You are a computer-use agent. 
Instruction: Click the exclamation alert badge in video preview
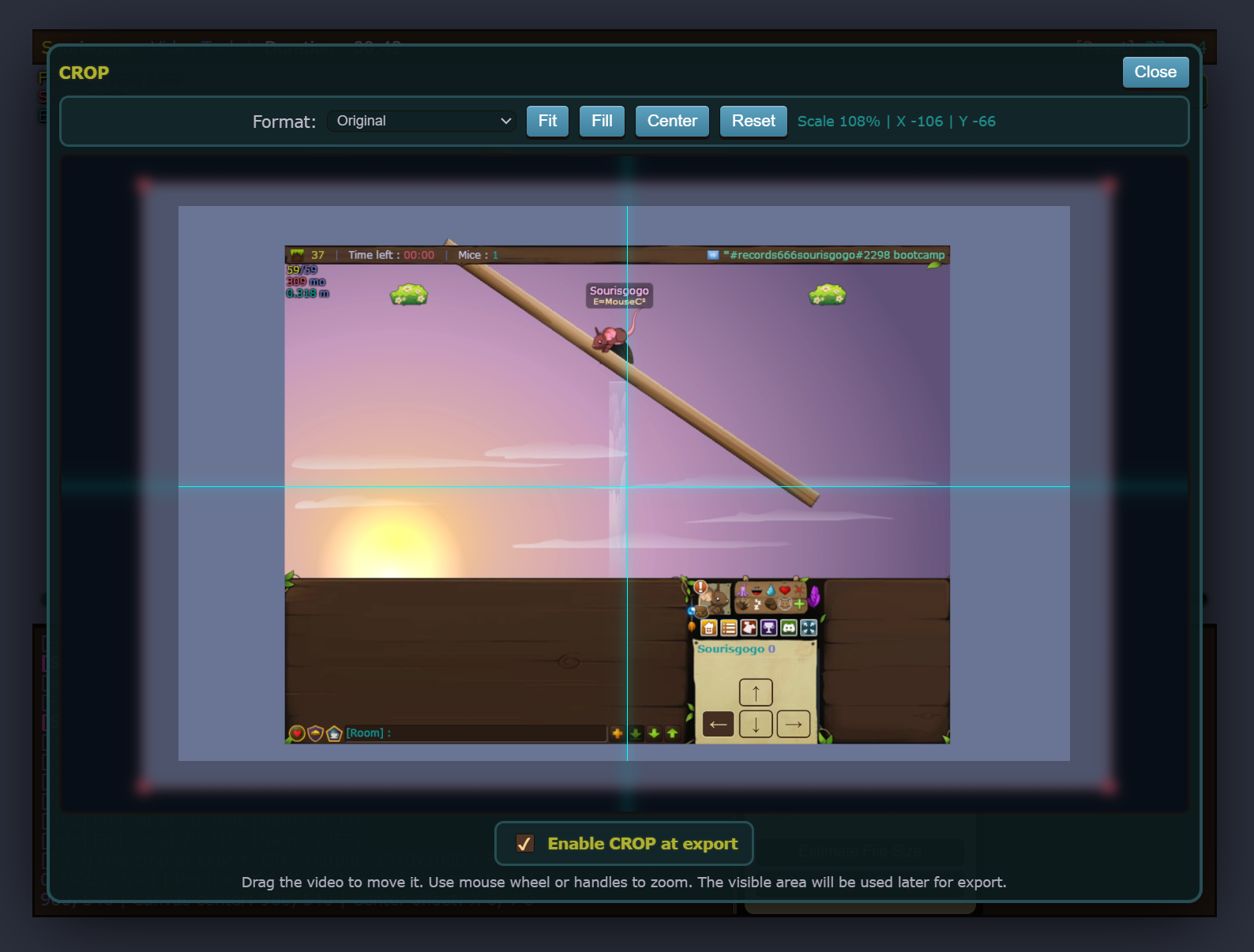click(700, 587)
